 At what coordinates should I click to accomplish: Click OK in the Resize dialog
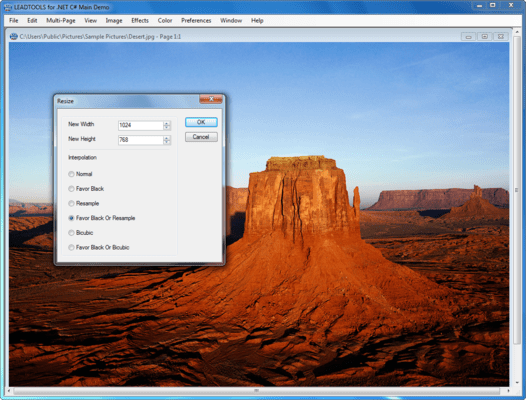[x=201, y=122]
